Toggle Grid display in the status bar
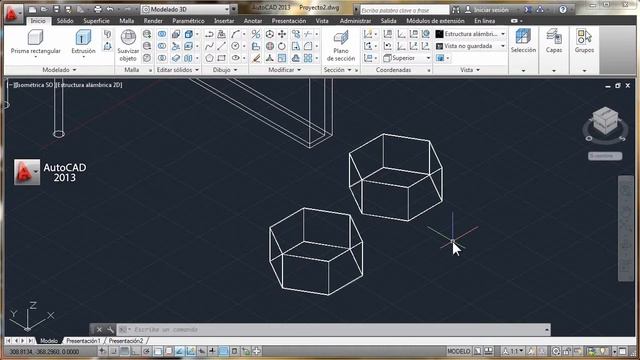Screen dimensions: 640x360 (124, 351)
